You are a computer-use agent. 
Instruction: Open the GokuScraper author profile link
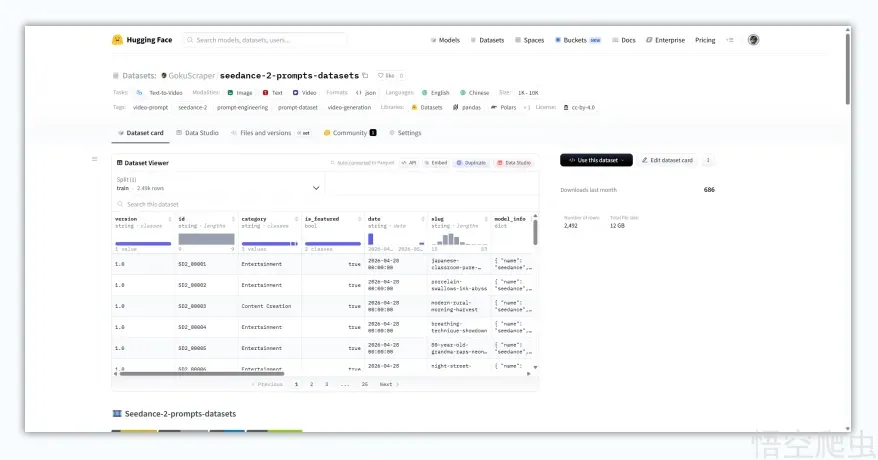(x=188, y=76)
